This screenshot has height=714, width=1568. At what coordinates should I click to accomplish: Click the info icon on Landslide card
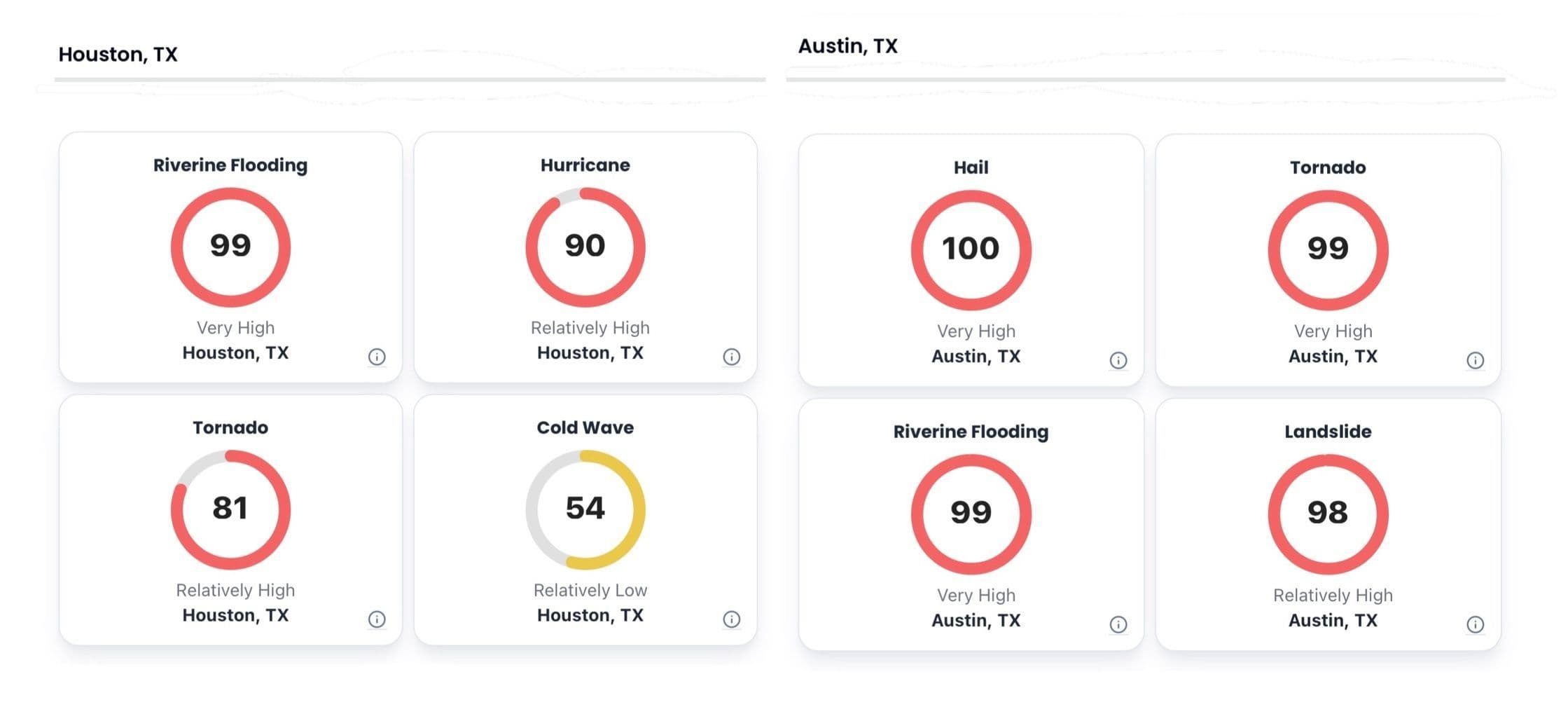tap(1476, 624)
